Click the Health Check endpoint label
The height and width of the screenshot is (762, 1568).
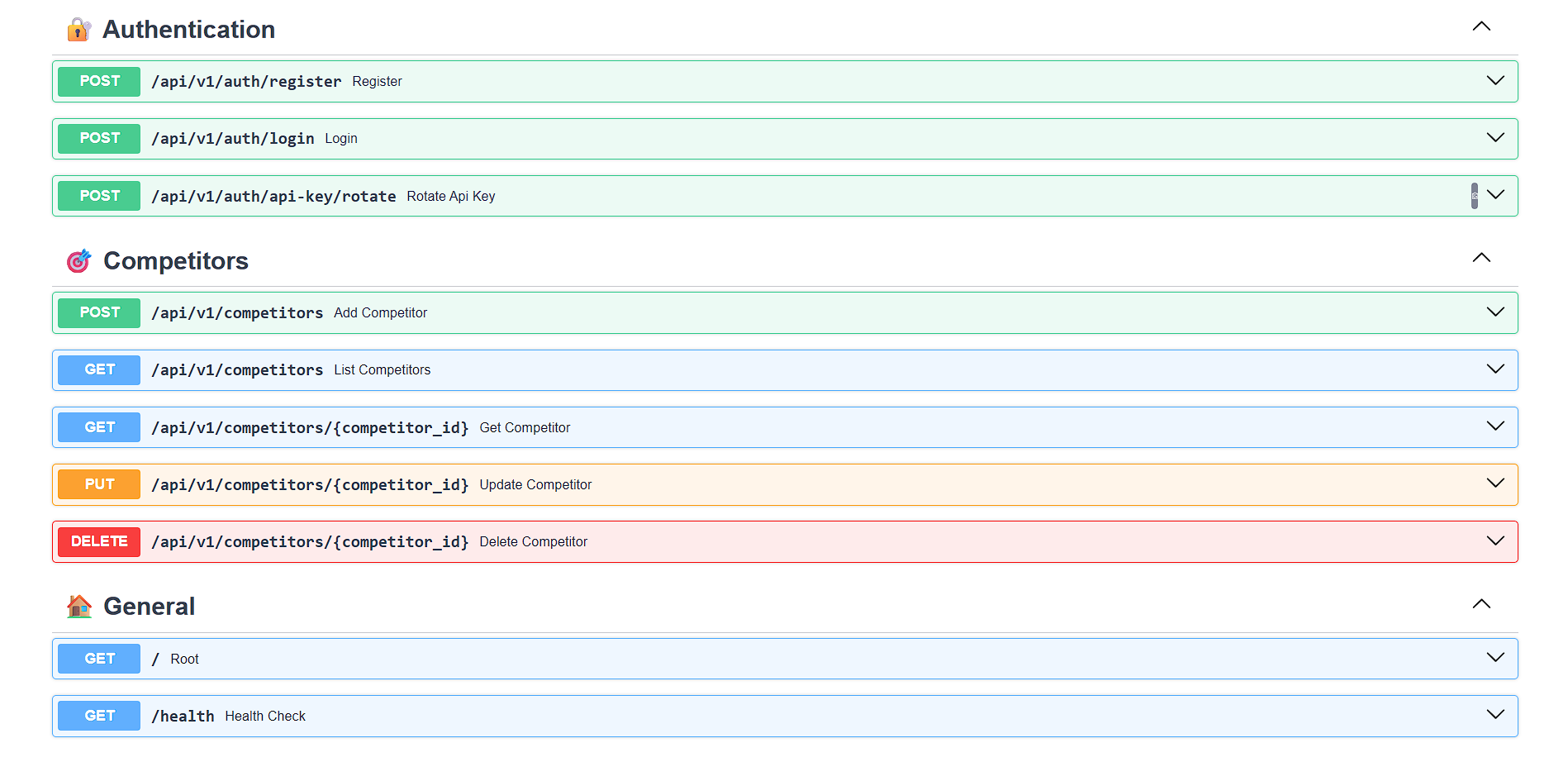click(x=265, y=717)
